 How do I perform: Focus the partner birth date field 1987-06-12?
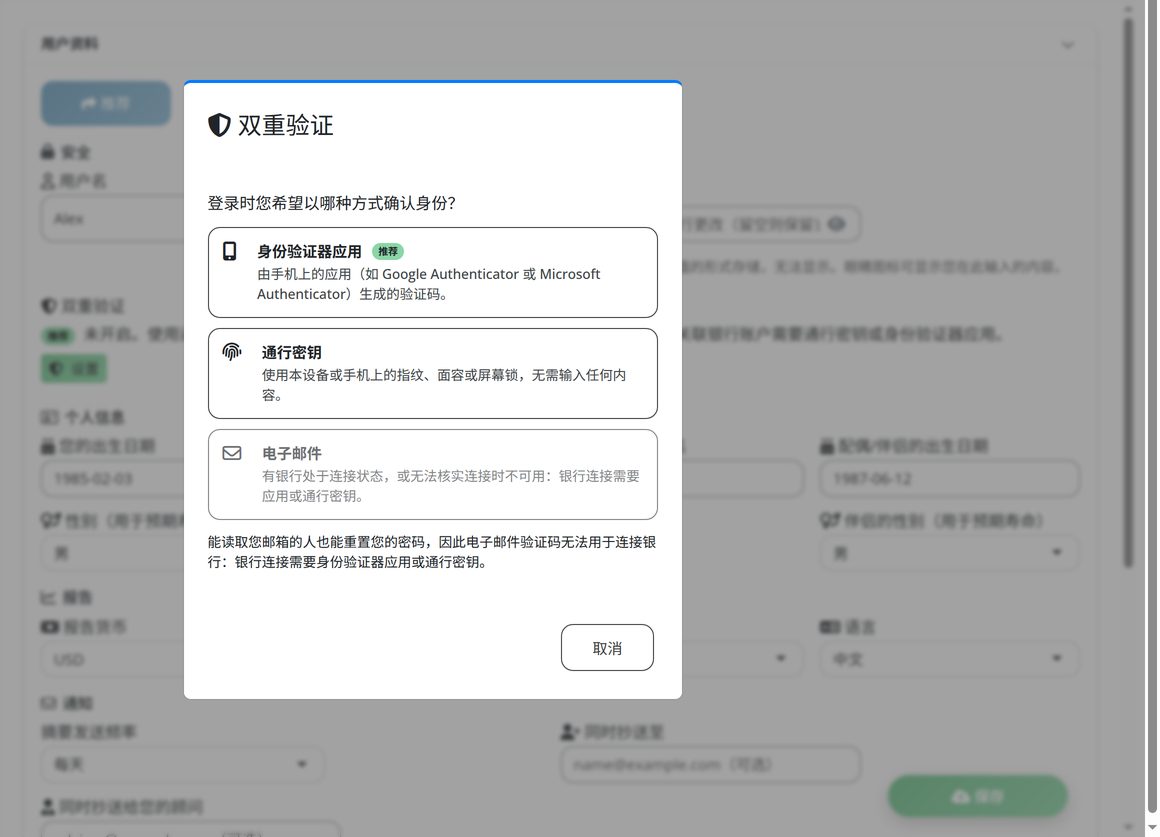click(949, 479)
